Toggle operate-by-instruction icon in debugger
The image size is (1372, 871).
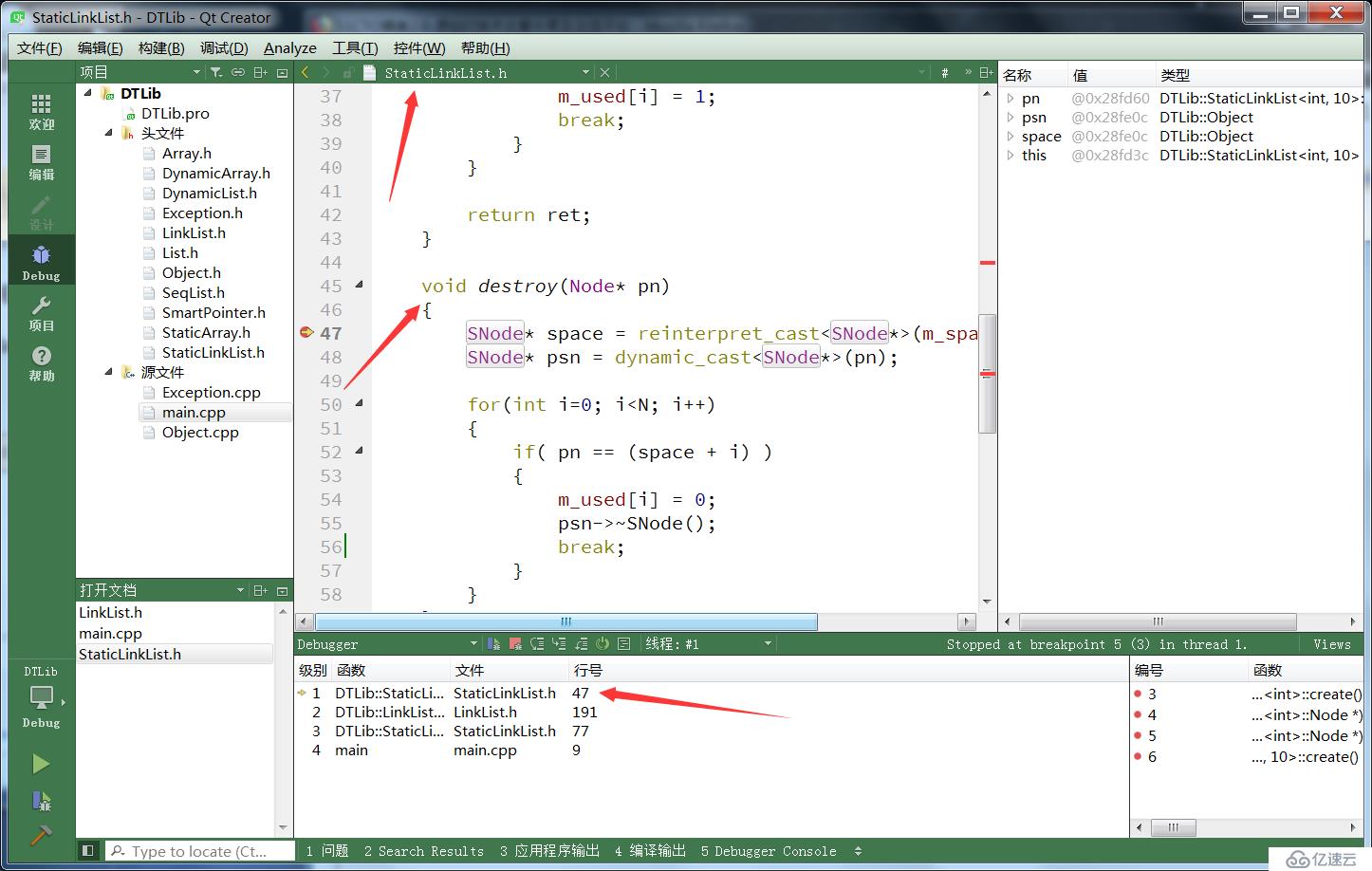pyautogui.click(x=623, y=644)
